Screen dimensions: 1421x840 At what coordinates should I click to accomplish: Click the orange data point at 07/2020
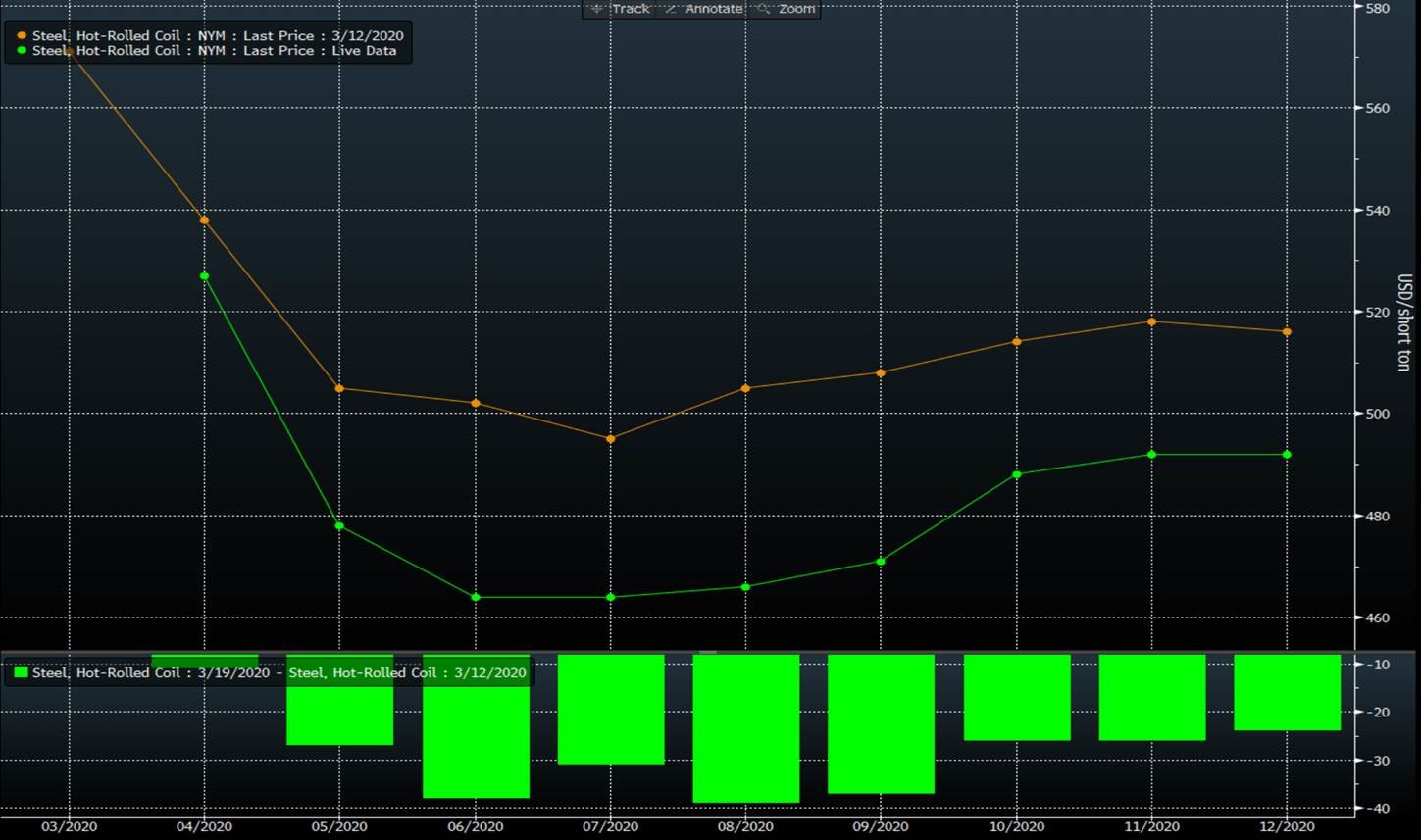(x=611, y=439)
